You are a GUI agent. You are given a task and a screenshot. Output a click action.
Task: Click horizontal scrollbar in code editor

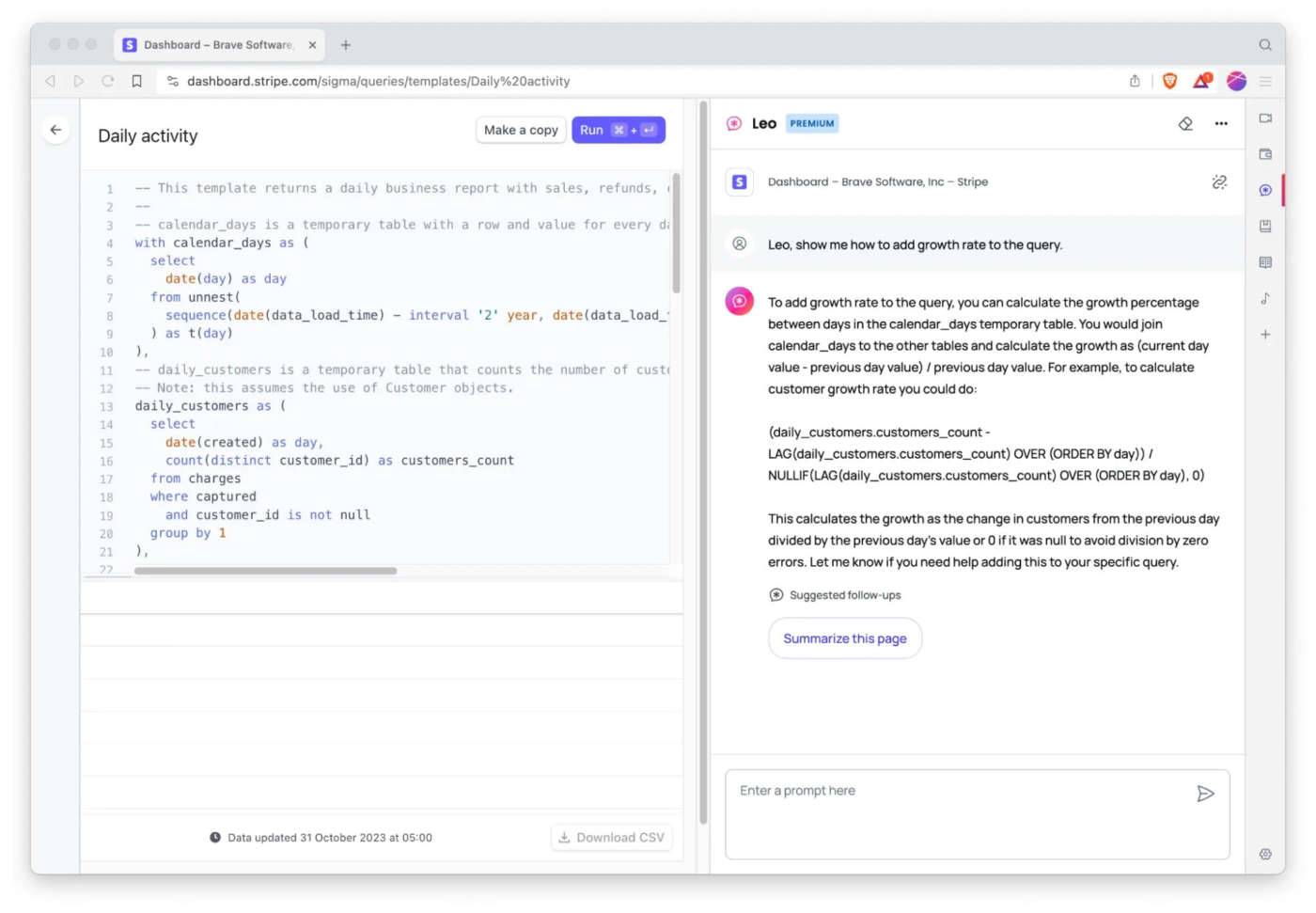265,571
